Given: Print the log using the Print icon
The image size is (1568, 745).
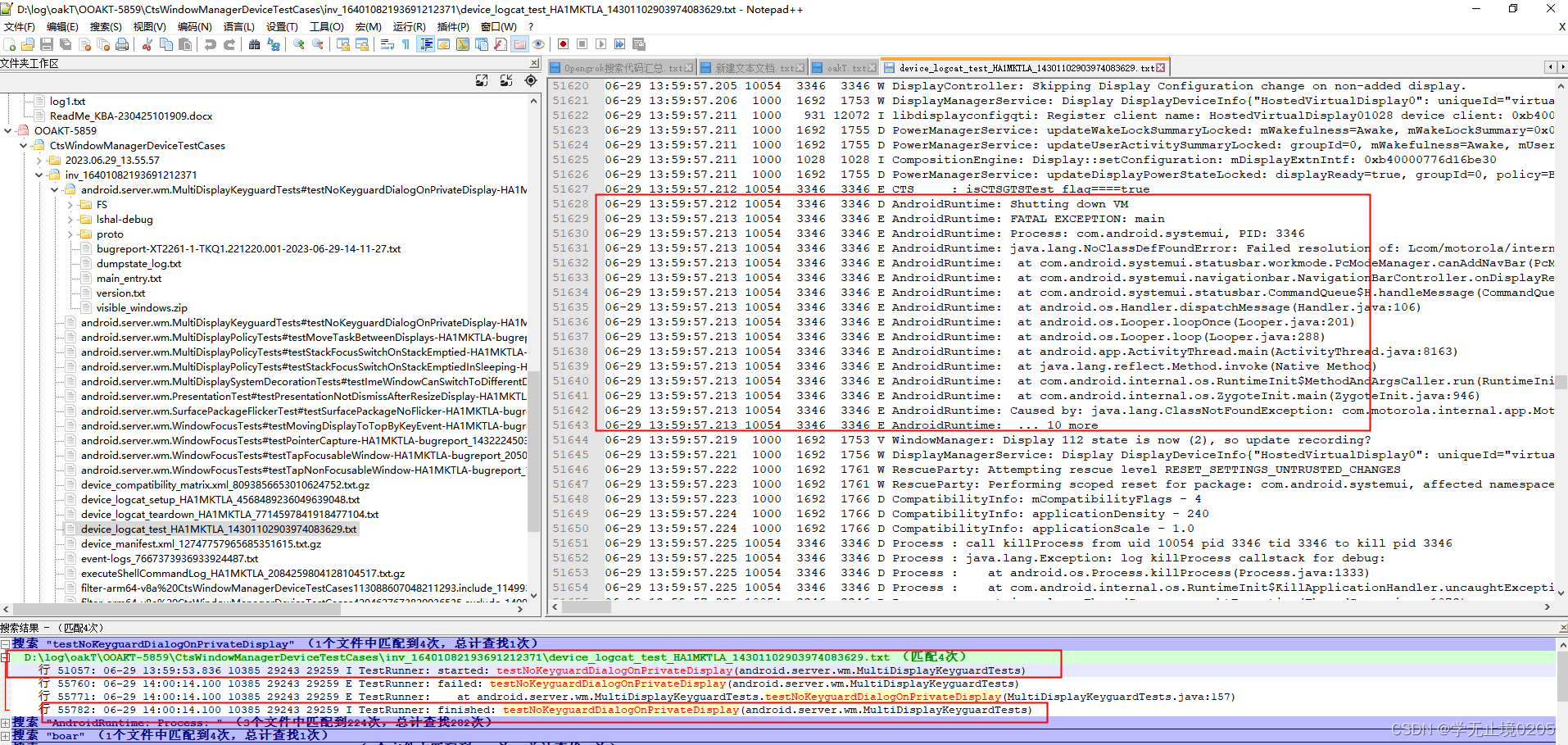Looking at the screenshot, I should pyautogui.click(x=122, y=43).
